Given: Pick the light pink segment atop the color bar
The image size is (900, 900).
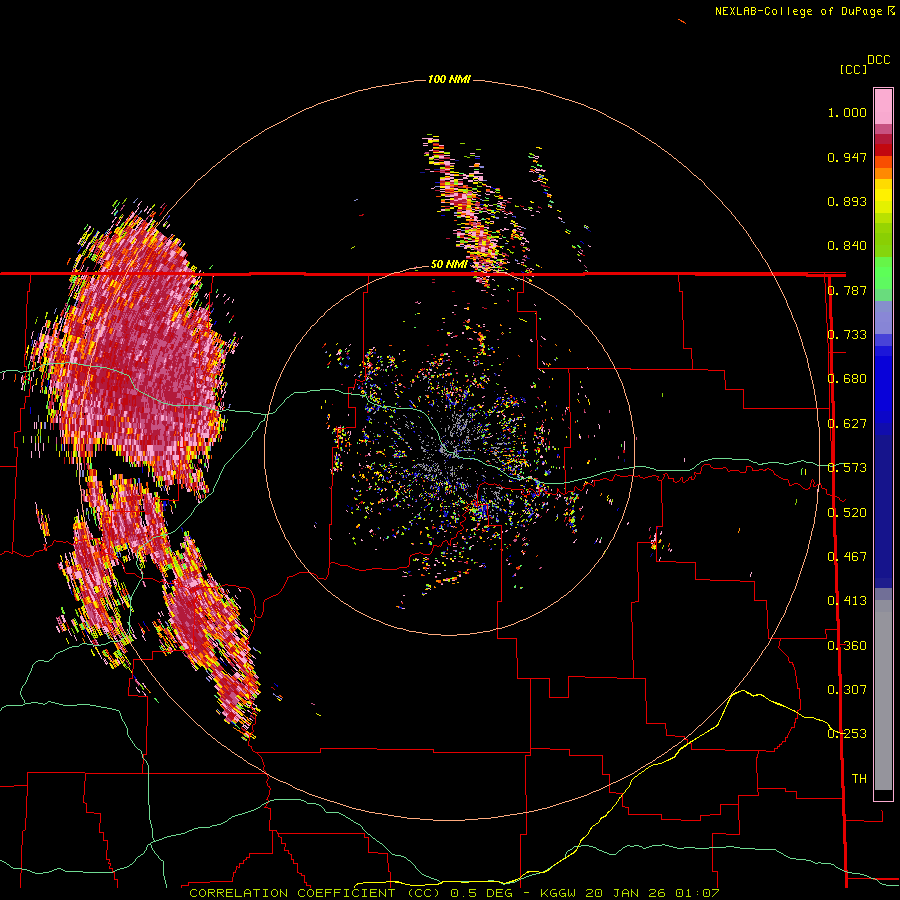Looking at the screenshot, I should point(883,107).
